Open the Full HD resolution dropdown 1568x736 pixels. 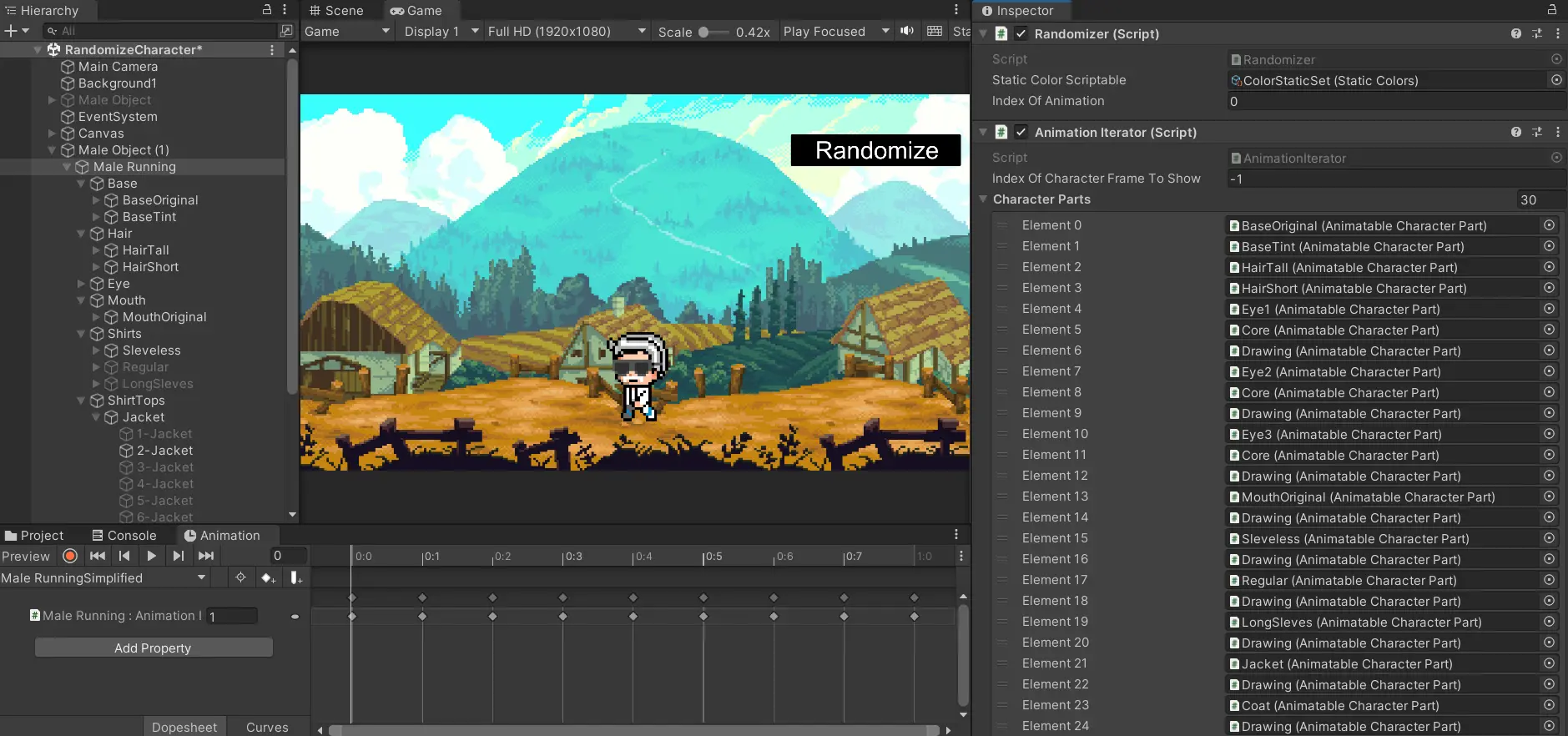pos(567,32)
